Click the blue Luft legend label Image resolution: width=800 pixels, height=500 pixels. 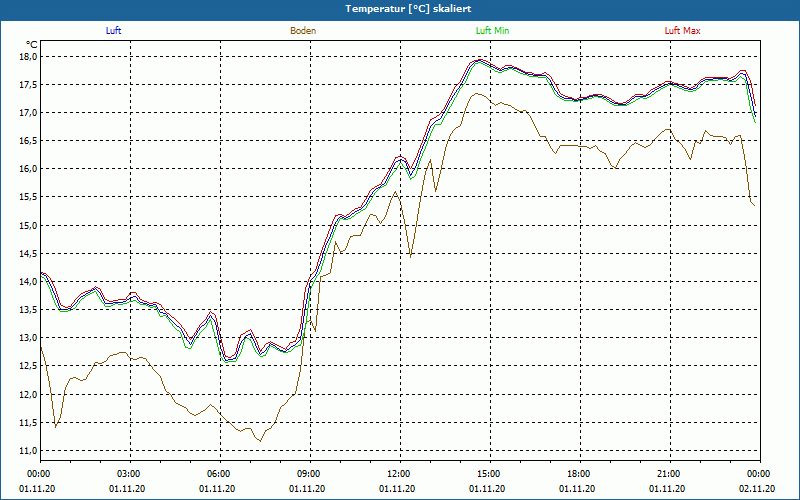(113, 31)
